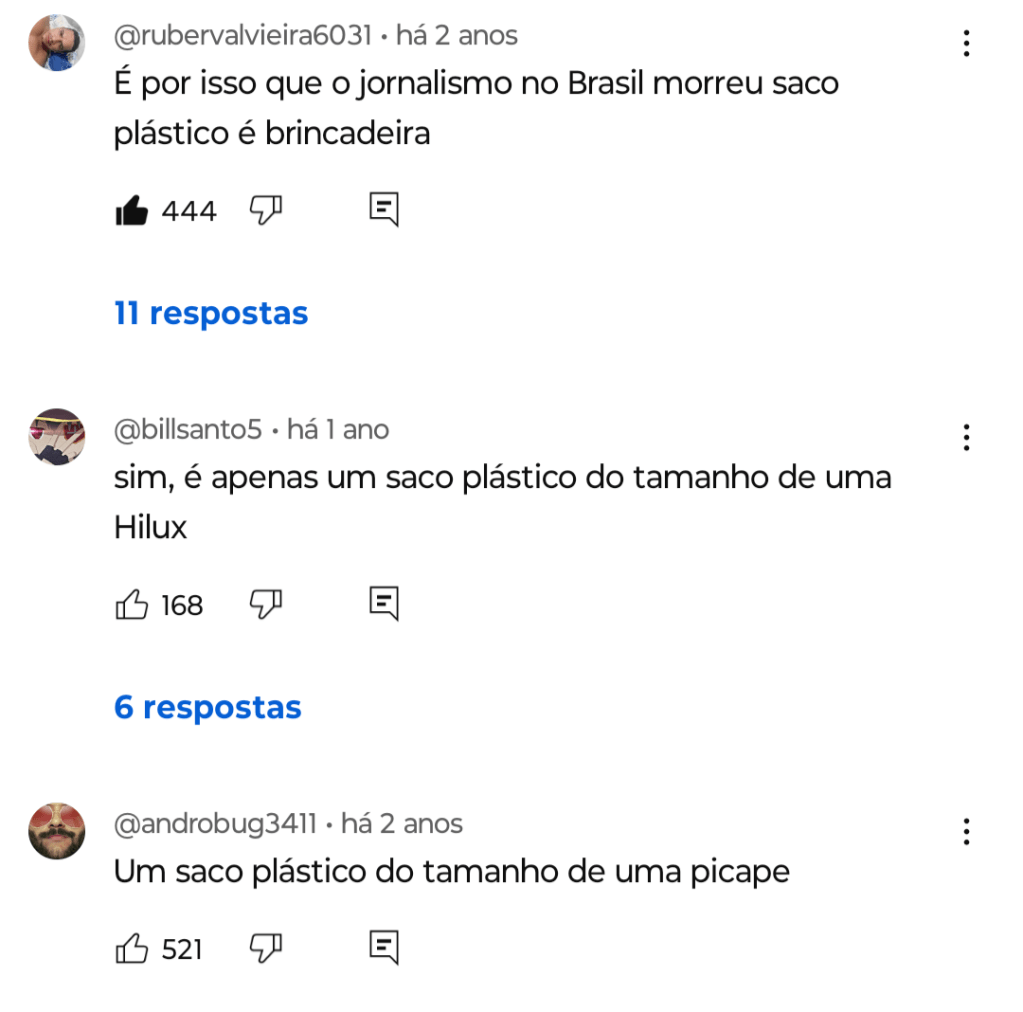Reply to @rubervalvieira6031's comment
Screen dimensions: 1023x1012
[x=384, y=209]
